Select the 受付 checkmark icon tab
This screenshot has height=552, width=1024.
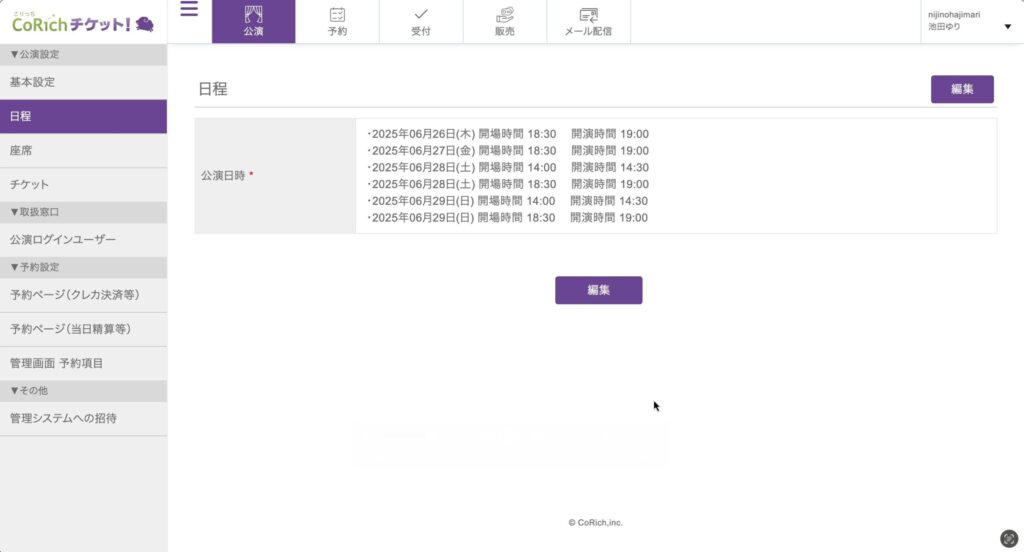(x=421, y=21)
